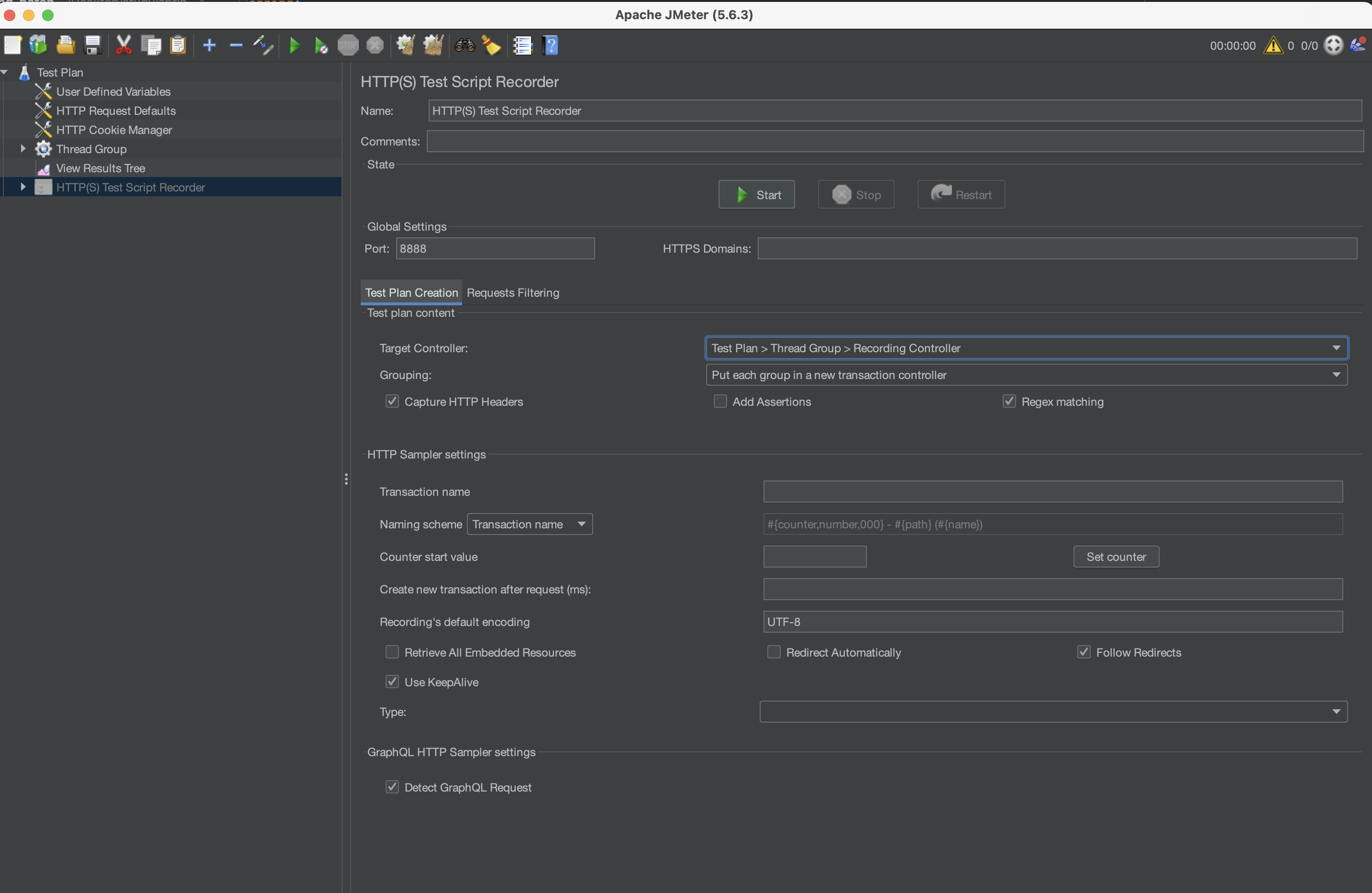The image size is (1372, 893).
Task: Click the Cut scissors icon
Action: 123,45
